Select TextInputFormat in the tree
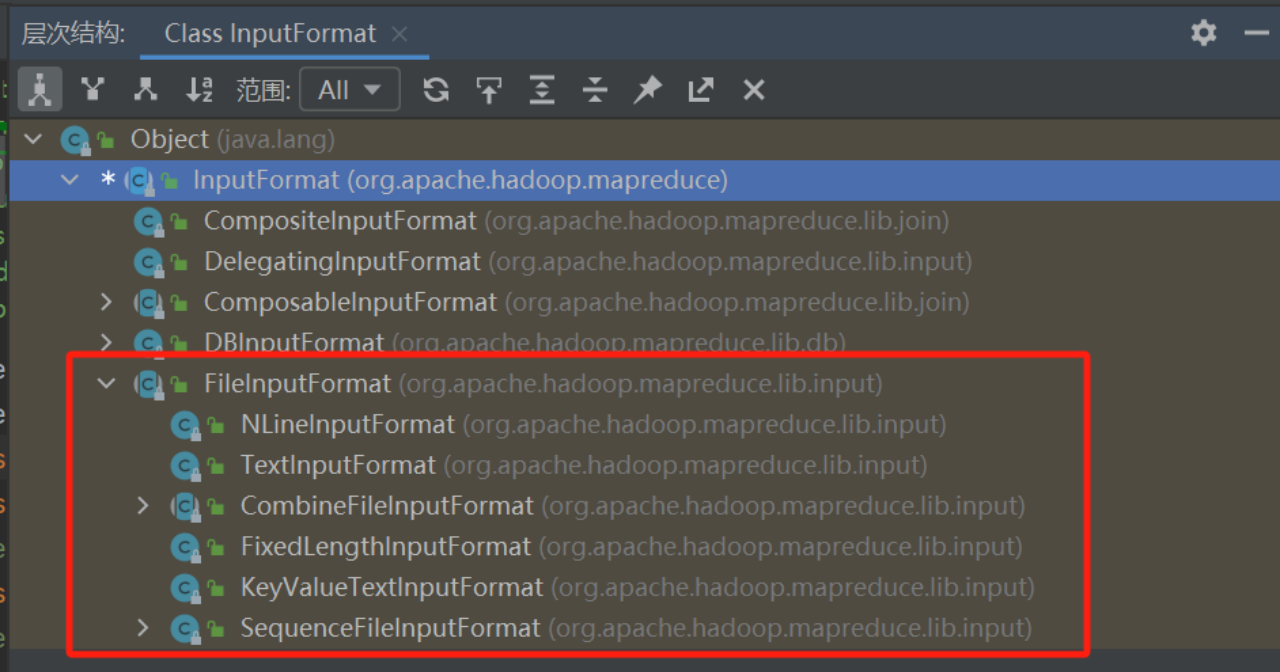The height and width of the screenshot is (672, 1280). (338, 465)
